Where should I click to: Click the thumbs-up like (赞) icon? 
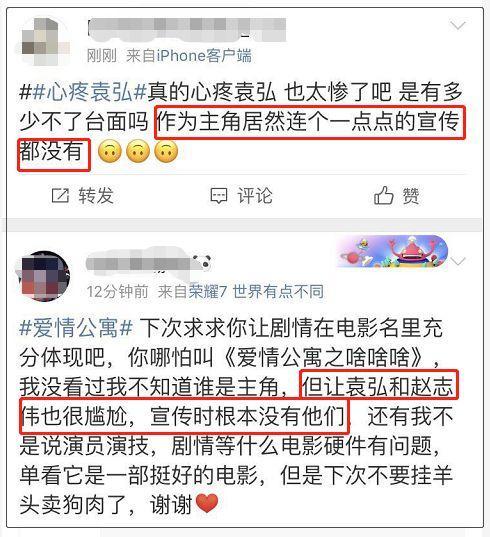(x=383, y=195)
